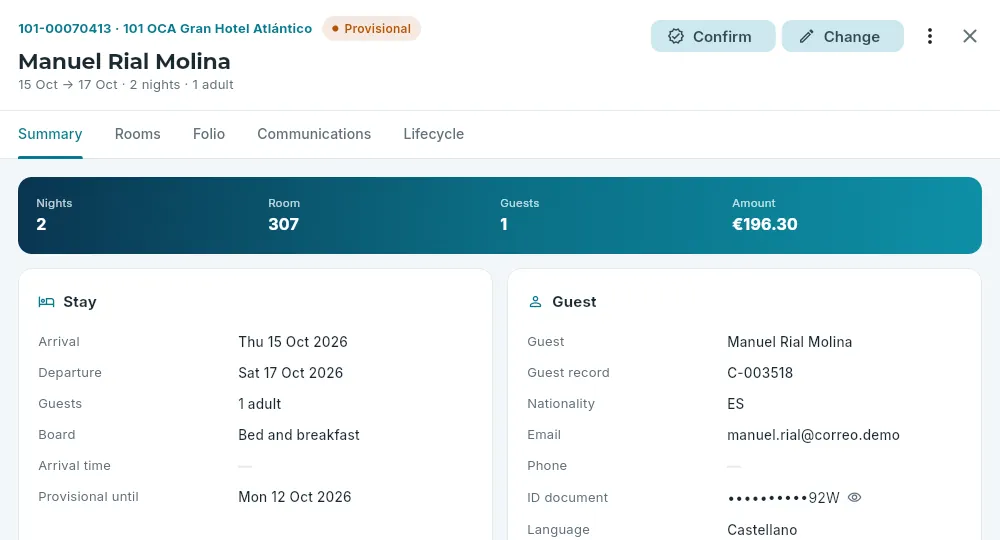Open reservation link 101-00070413 OCA Gran Hotel Atlántico
The width and height of the screenshot is (1000, 540).
[x=165, y=29]
